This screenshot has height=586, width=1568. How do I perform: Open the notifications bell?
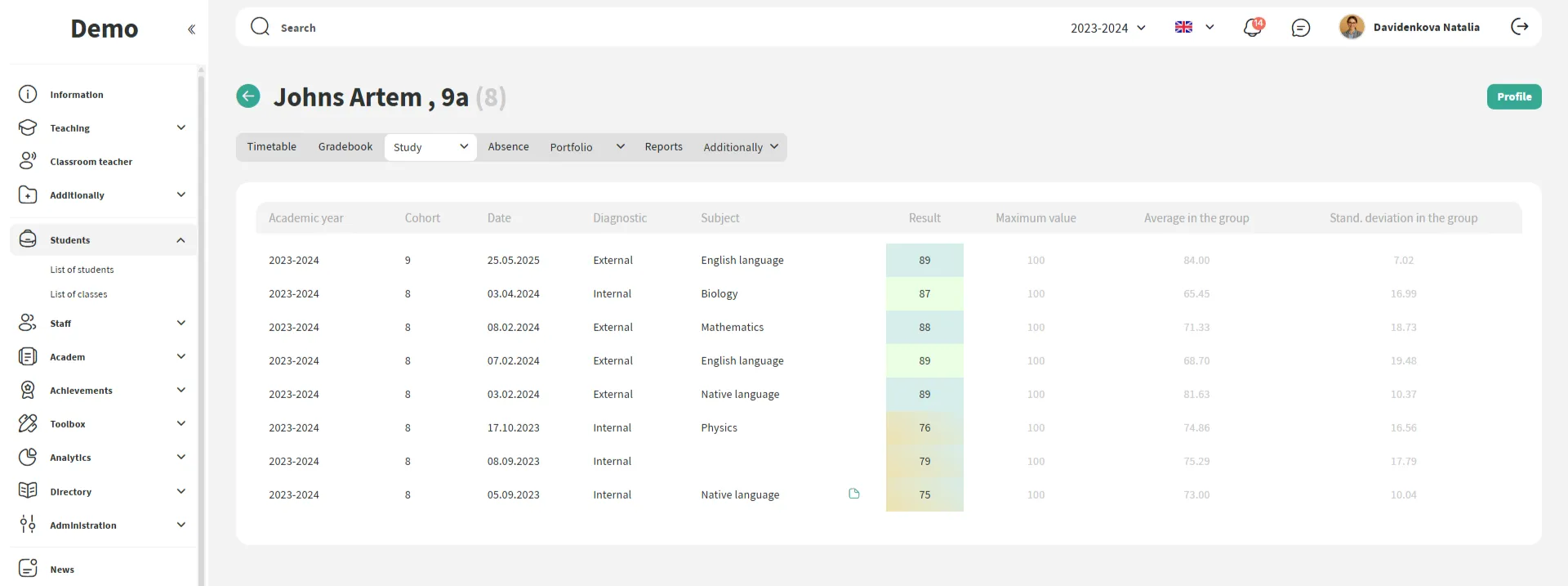point(1252,28)
